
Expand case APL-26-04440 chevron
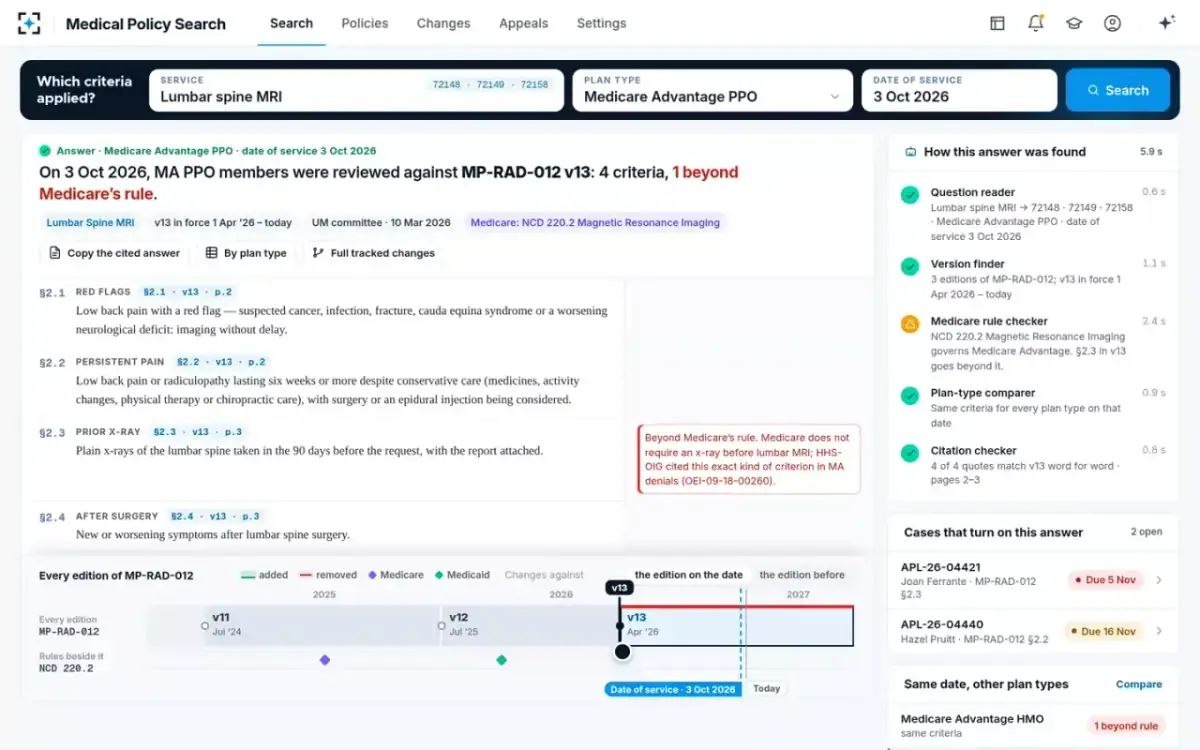coord(1159,631)
